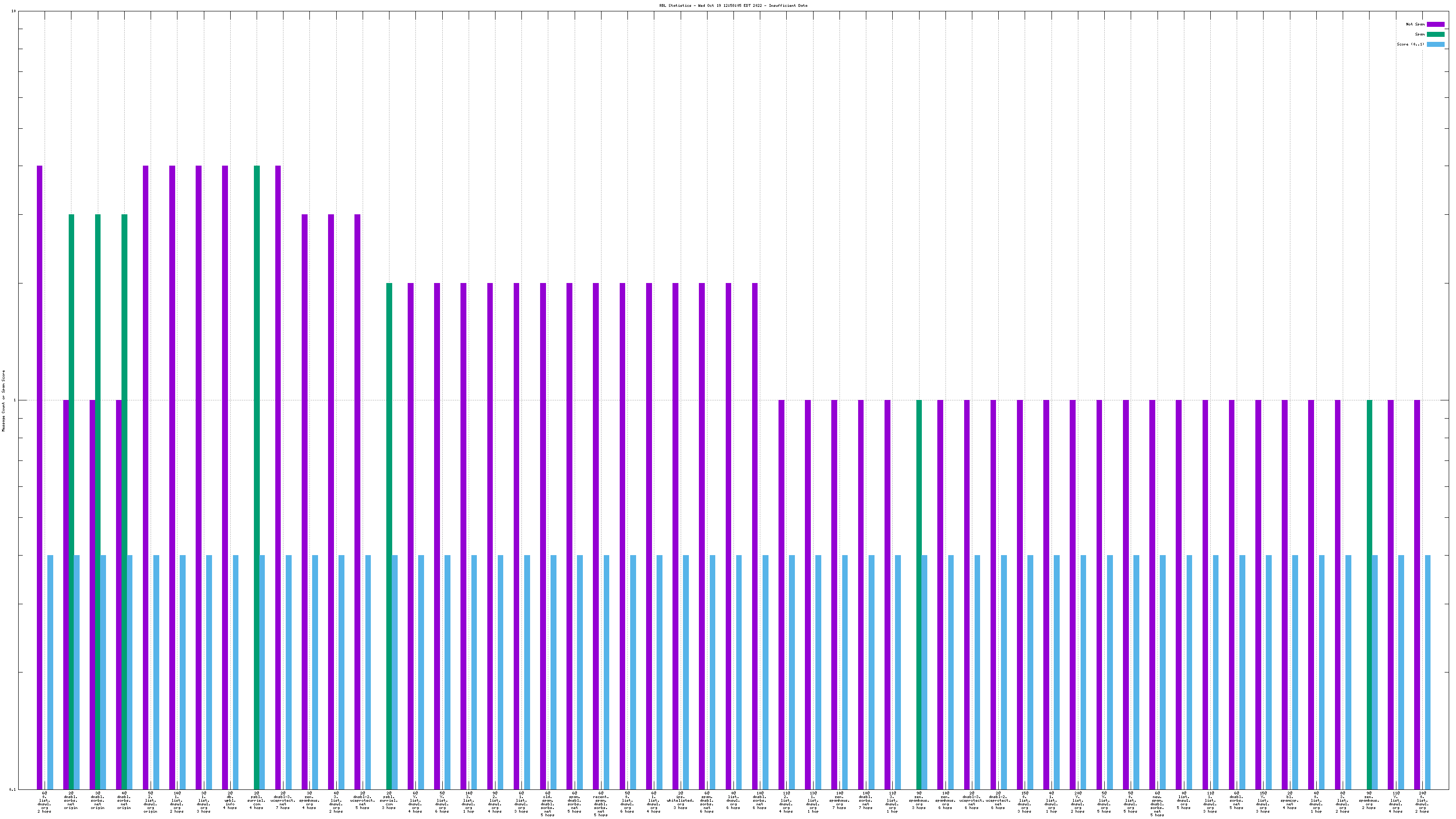Click the green Spam legend swatch
This screenshot has width=1456, height=819.
[x=1435, y=35]
